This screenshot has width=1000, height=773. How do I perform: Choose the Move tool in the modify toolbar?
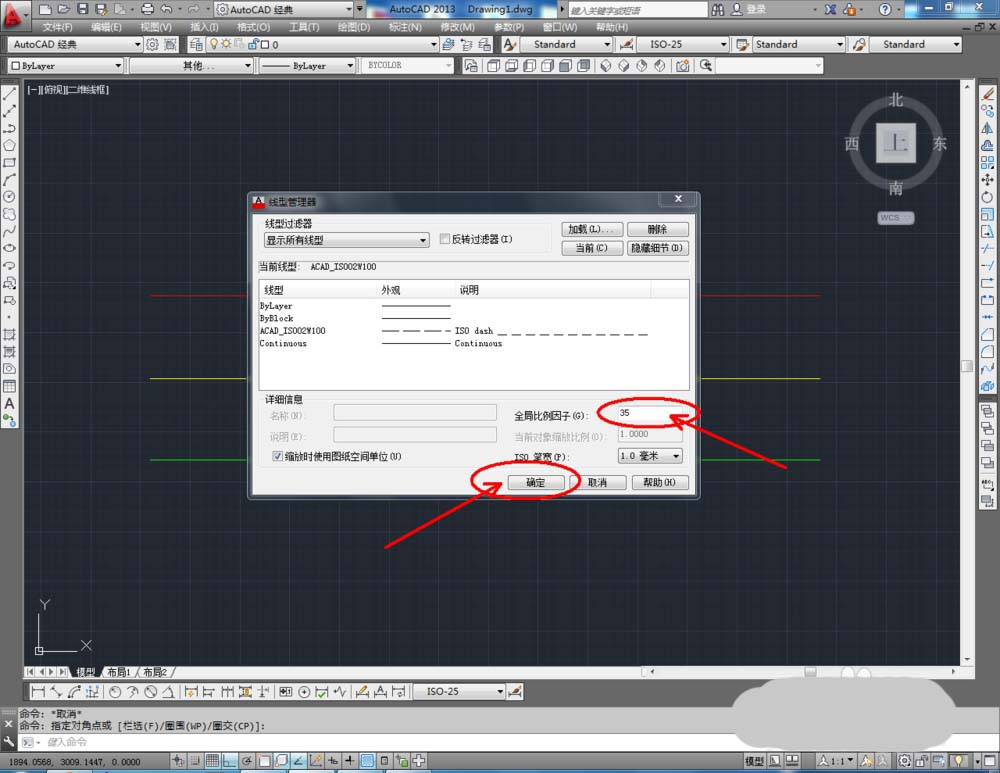point(987,180)
